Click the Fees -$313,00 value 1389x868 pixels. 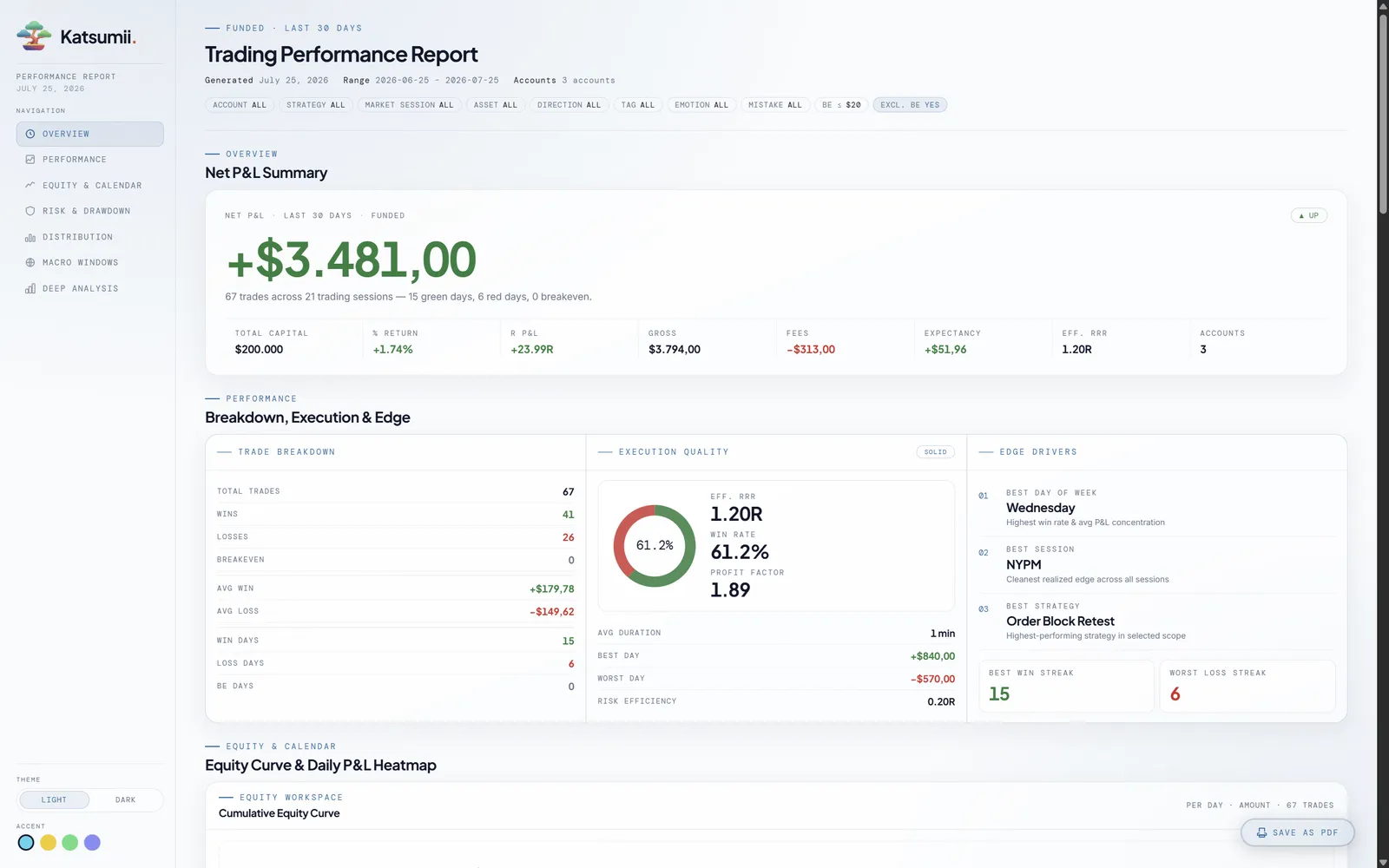click(x=811, y=350)
